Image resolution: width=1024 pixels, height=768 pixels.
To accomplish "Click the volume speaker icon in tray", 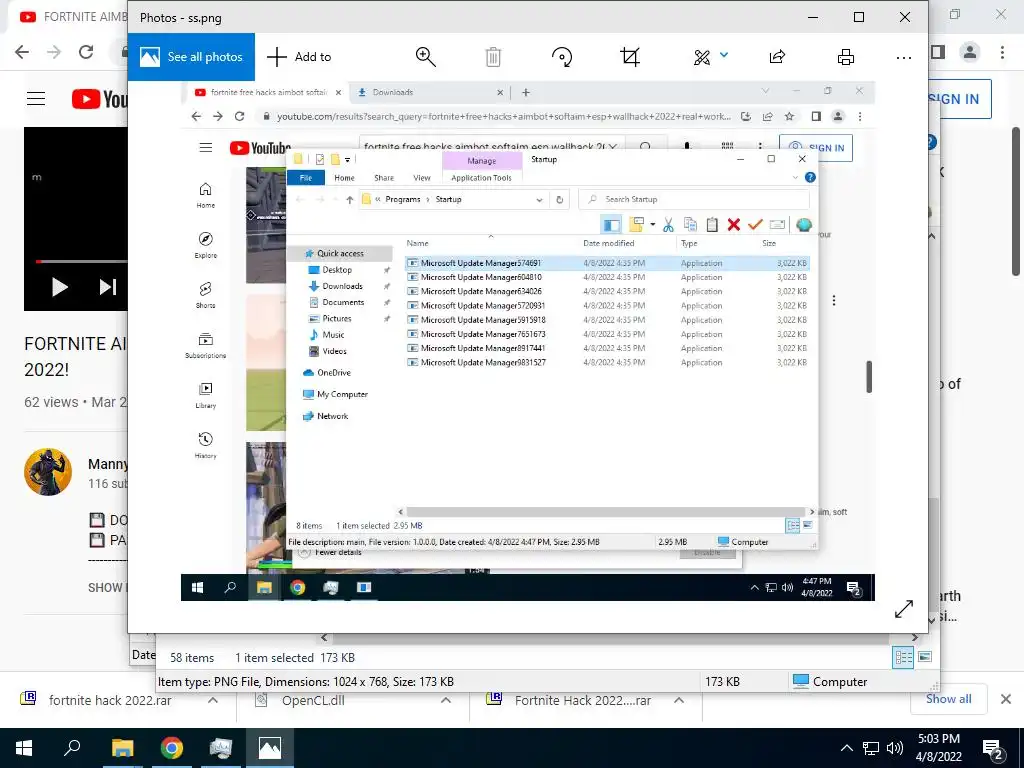I will pyautogui.click(x=895, y=748).
